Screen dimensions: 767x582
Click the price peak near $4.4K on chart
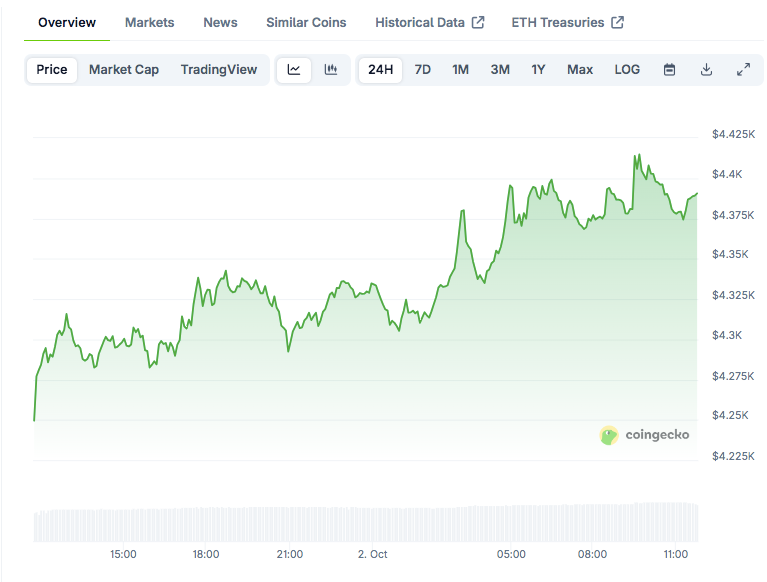(636, 156)
